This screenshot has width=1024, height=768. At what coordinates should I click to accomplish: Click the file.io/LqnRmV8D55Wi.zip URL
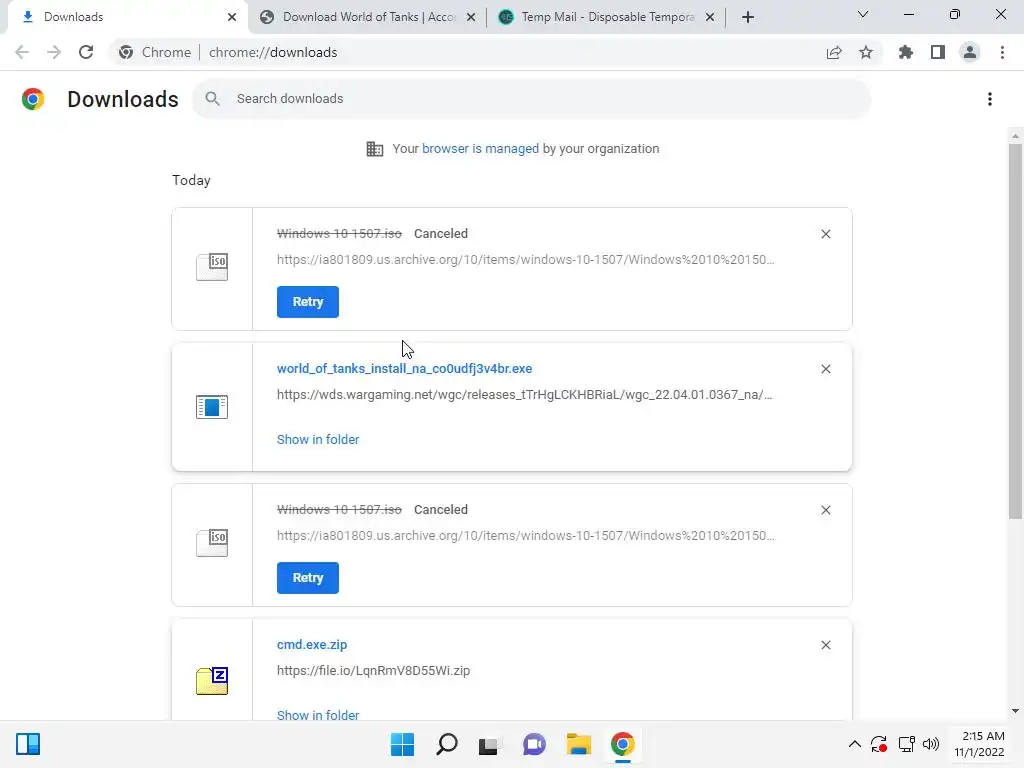[x=373, y=671]
